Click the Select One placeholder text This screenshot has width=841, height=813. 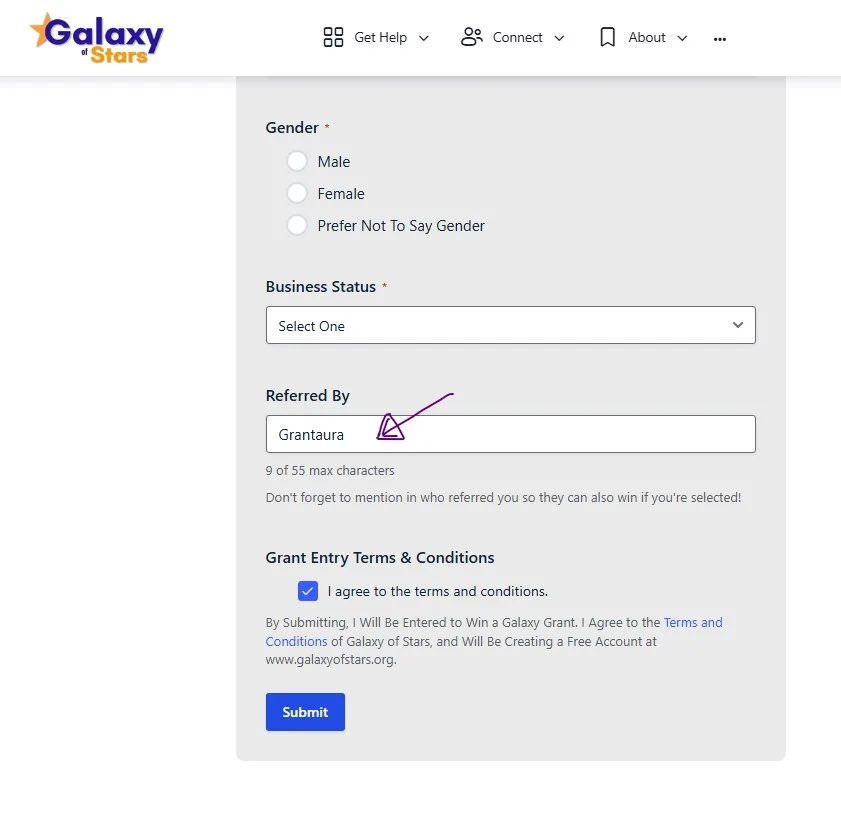[x=311, y=325]
